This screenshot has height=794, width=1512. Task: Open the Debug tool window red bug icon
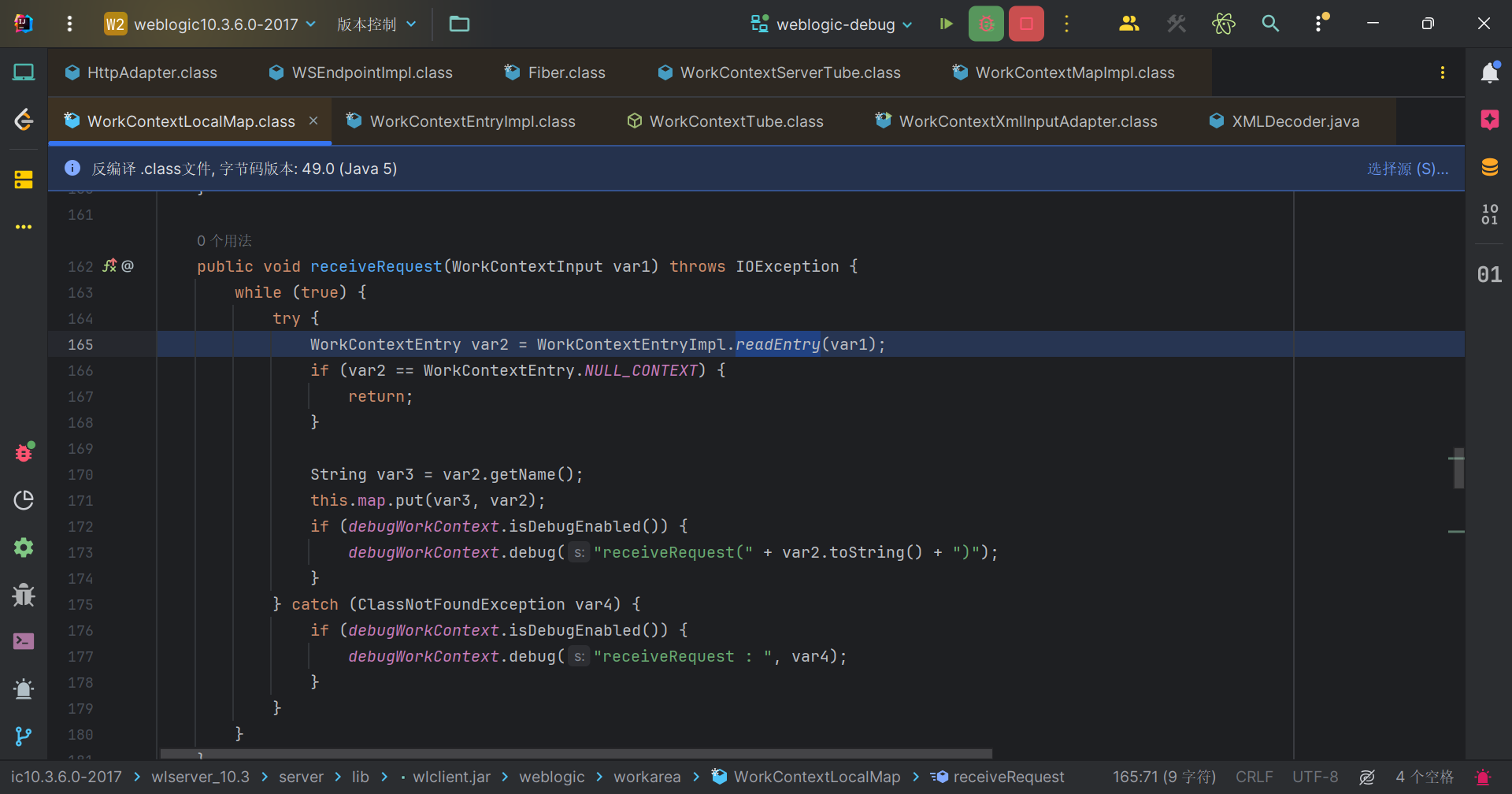pos(24,452)
